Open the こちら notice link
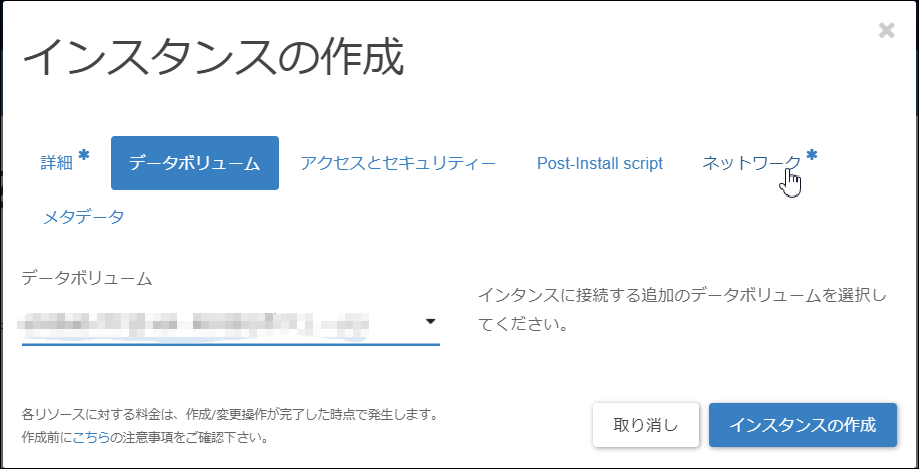919x469 pixels. click(92, 437)
